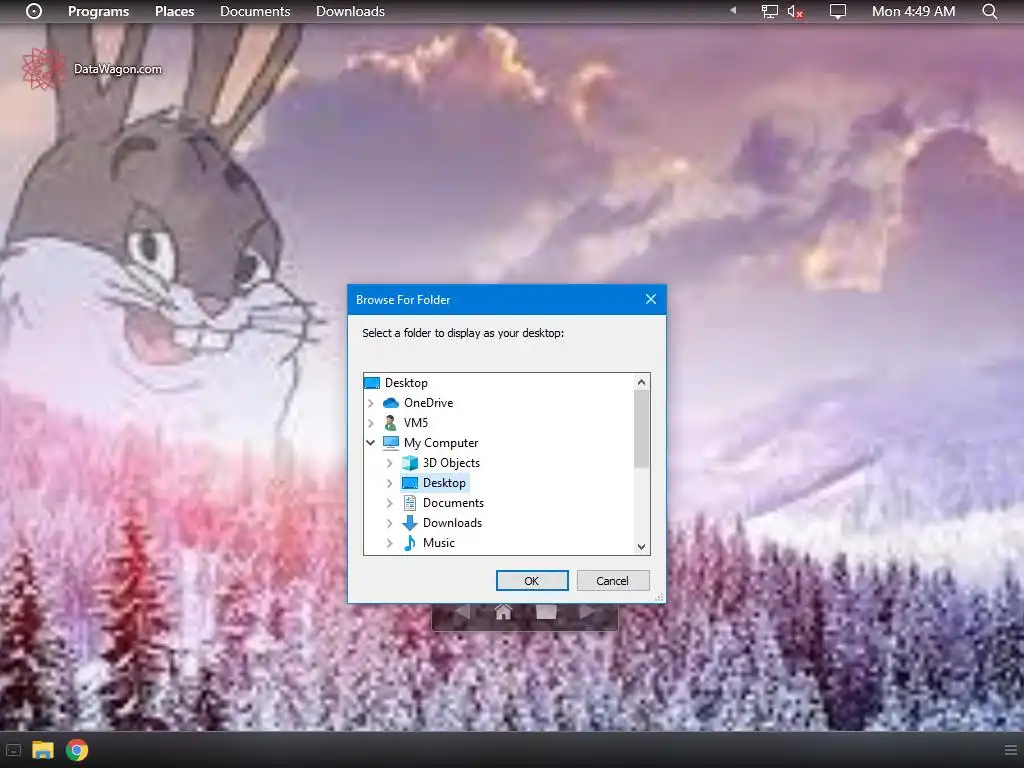Open the keyboard icon in bottom taskbar
Viewport: 1024px width, 768px height.
pos(13,750)
